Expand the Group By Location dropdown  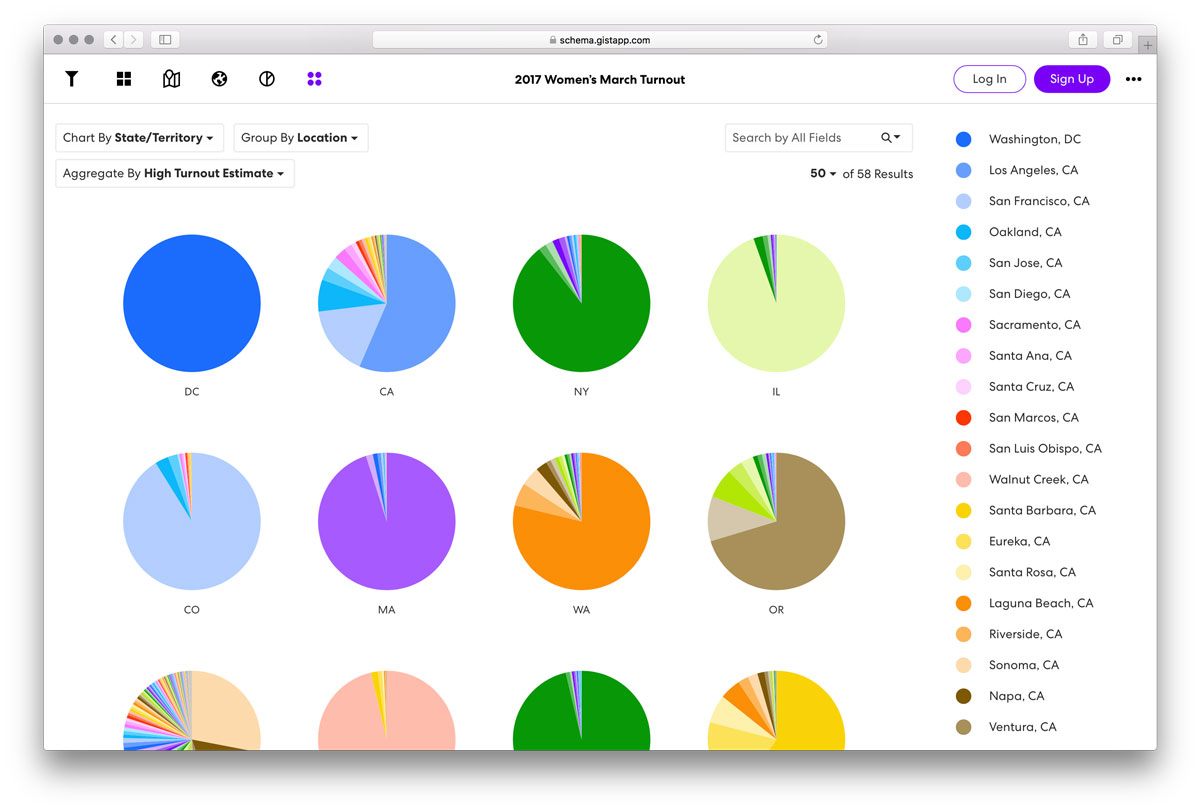coord(301,138)
